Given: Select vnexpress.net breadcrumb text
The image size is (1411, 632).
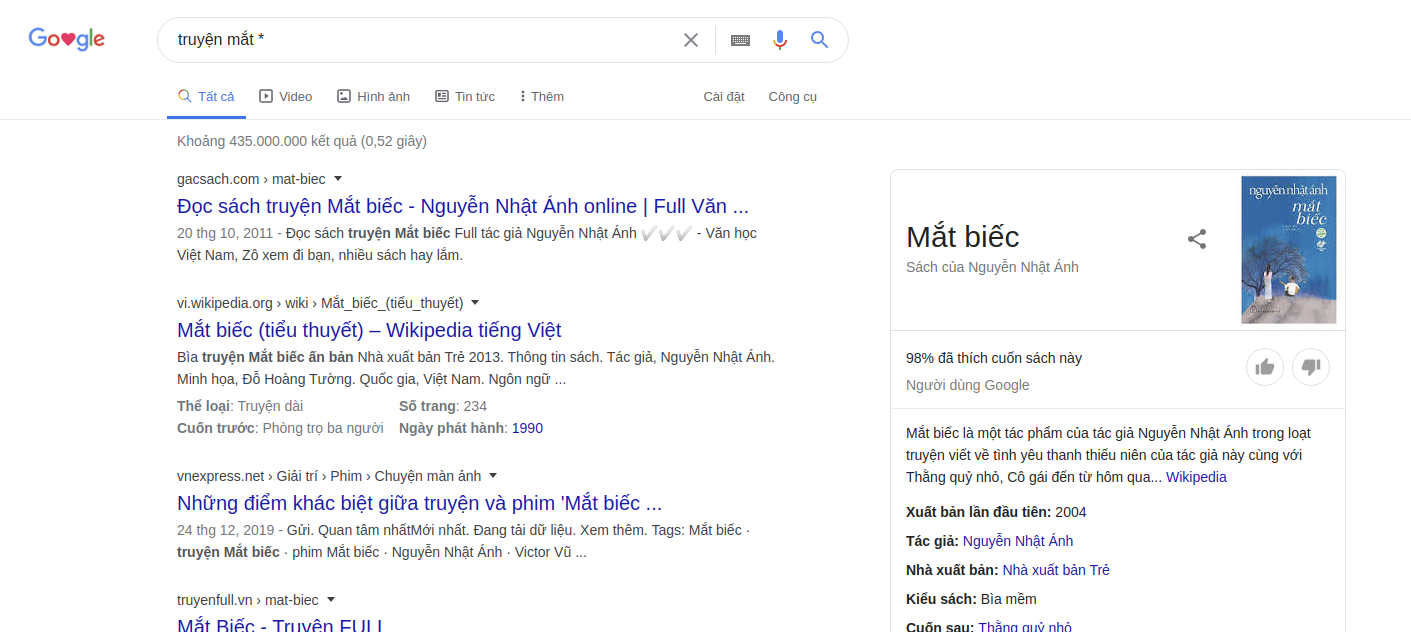Looking at the screenshot, I should coord(329,476).
